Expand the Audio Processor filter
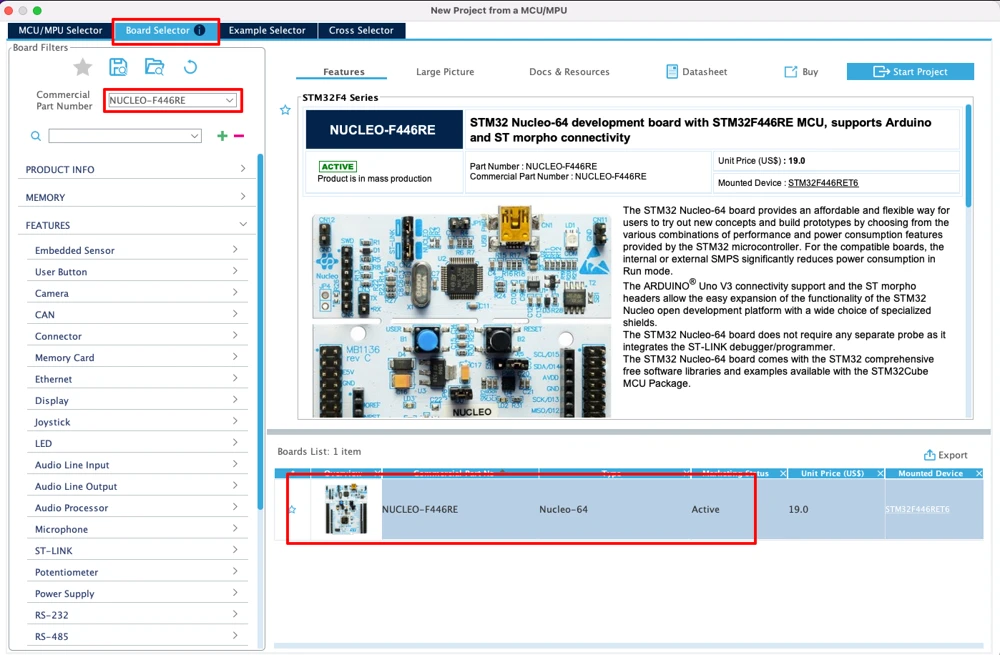 [137, 508]
